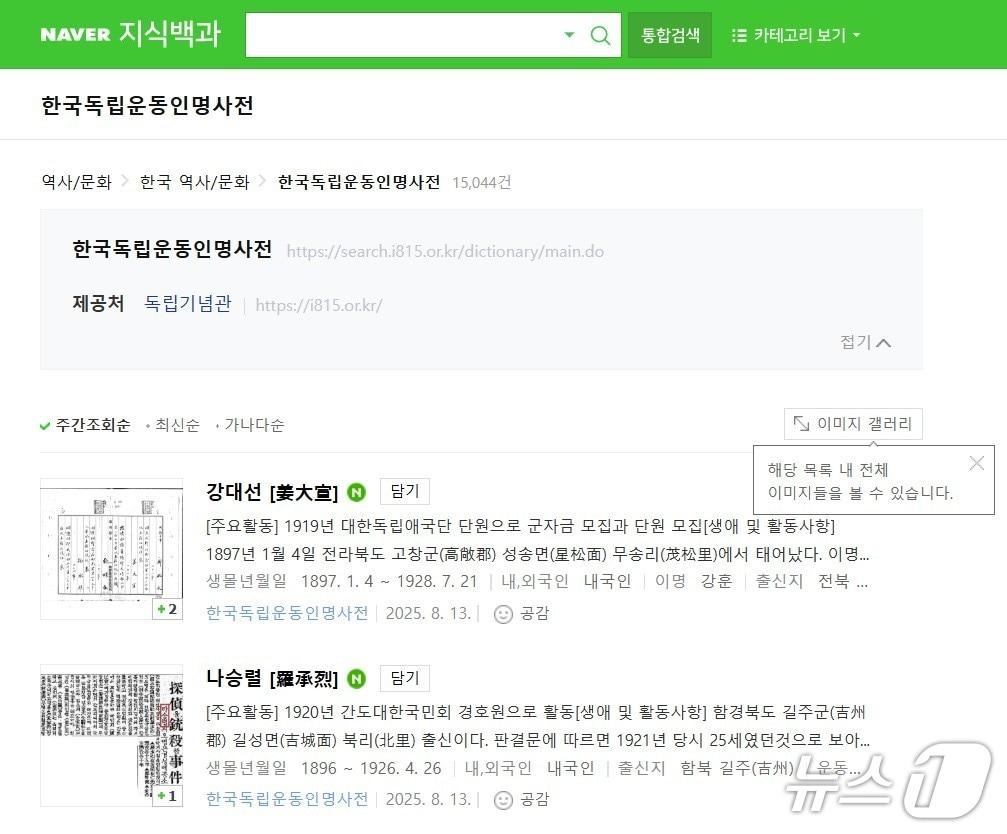Viewport: 1007px width, 834px height.
Task: Click the list icon beside 카테고리 보기
Action: 738,34
